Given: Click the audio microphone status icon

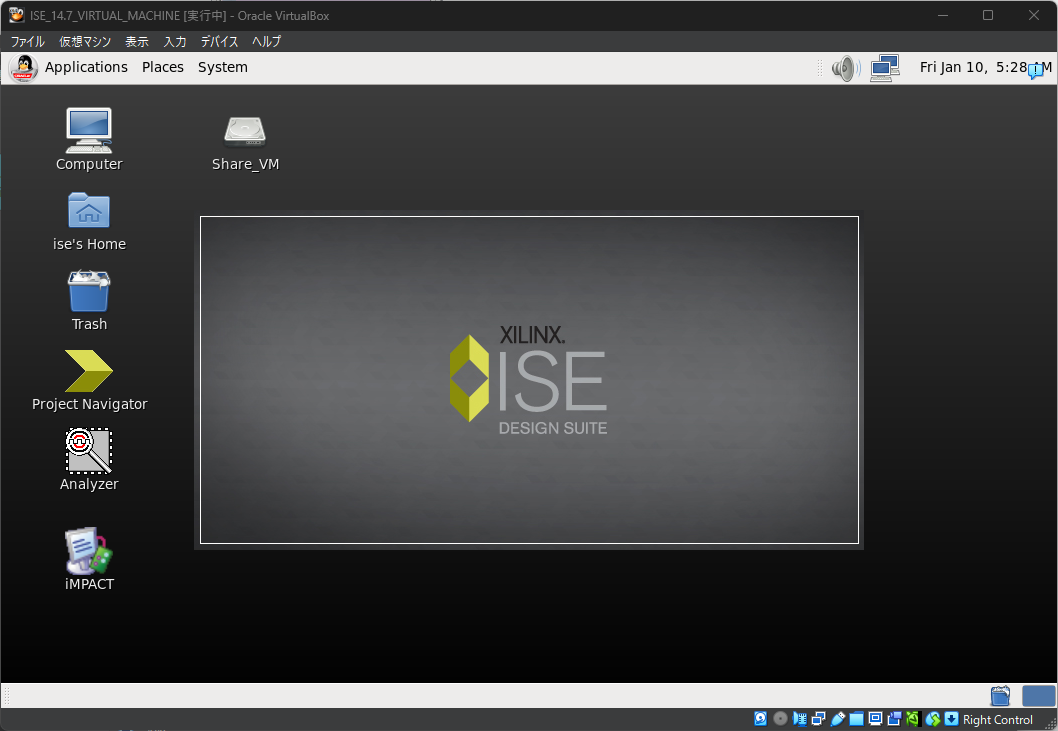Looking at the screenshot, I should click(x=800, y=719).
